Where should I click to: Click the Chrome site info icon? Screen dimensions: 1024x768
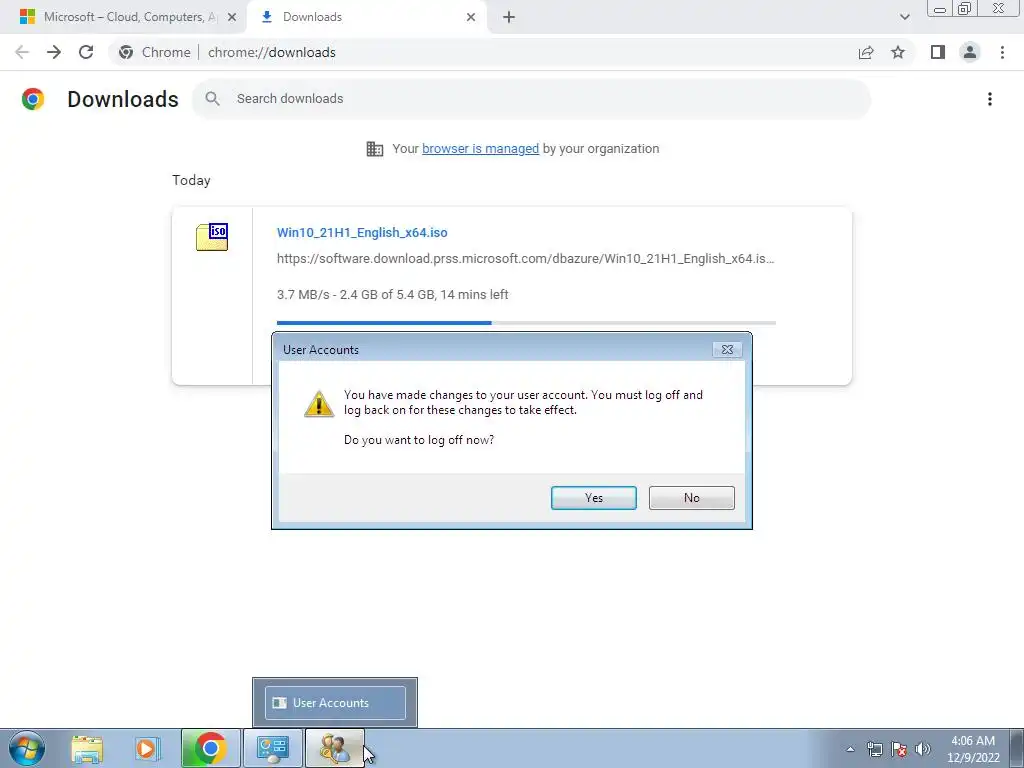click(x=126, y=52)
